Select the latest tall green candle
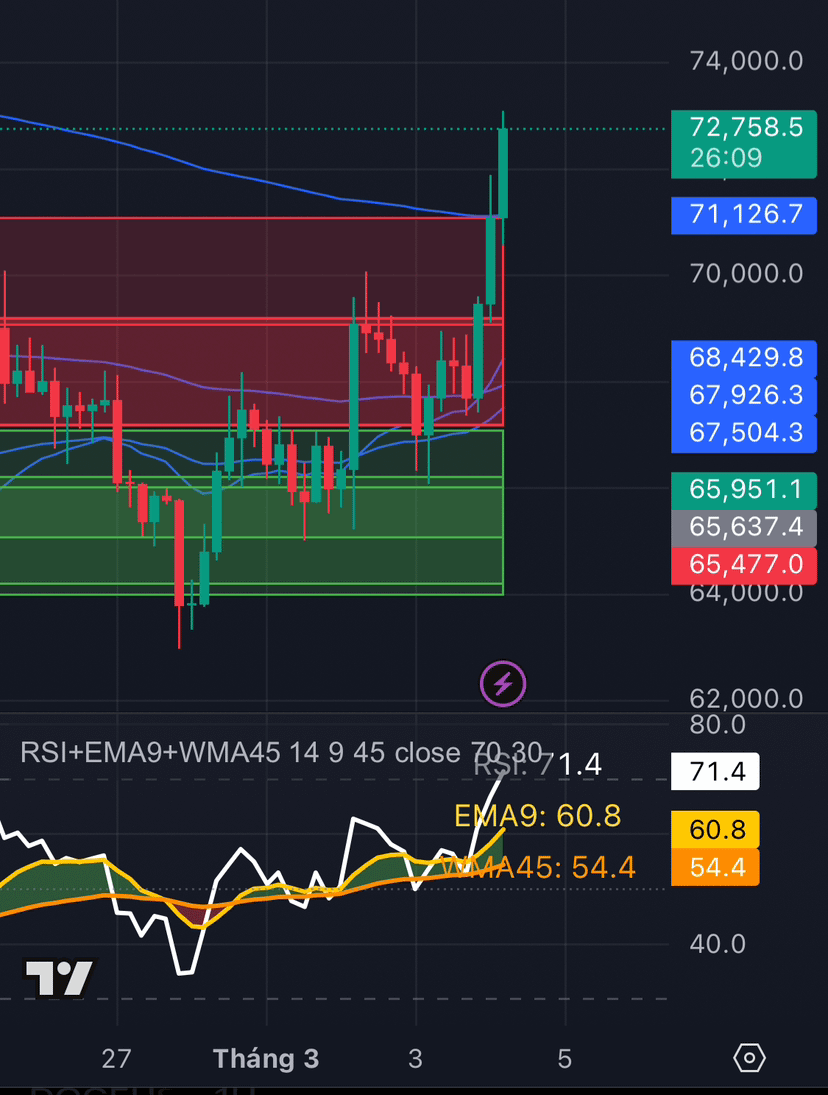The width and height of the screenshot is (828, 1095). tap(503, 173)
